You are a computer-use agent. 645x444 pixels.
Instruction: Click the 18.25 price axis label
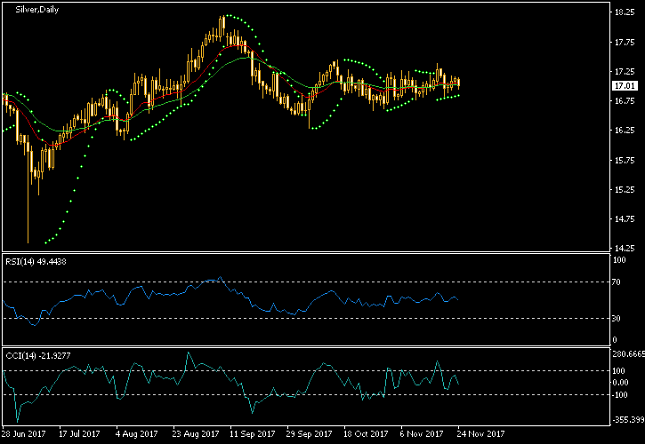tap(624, 12)
